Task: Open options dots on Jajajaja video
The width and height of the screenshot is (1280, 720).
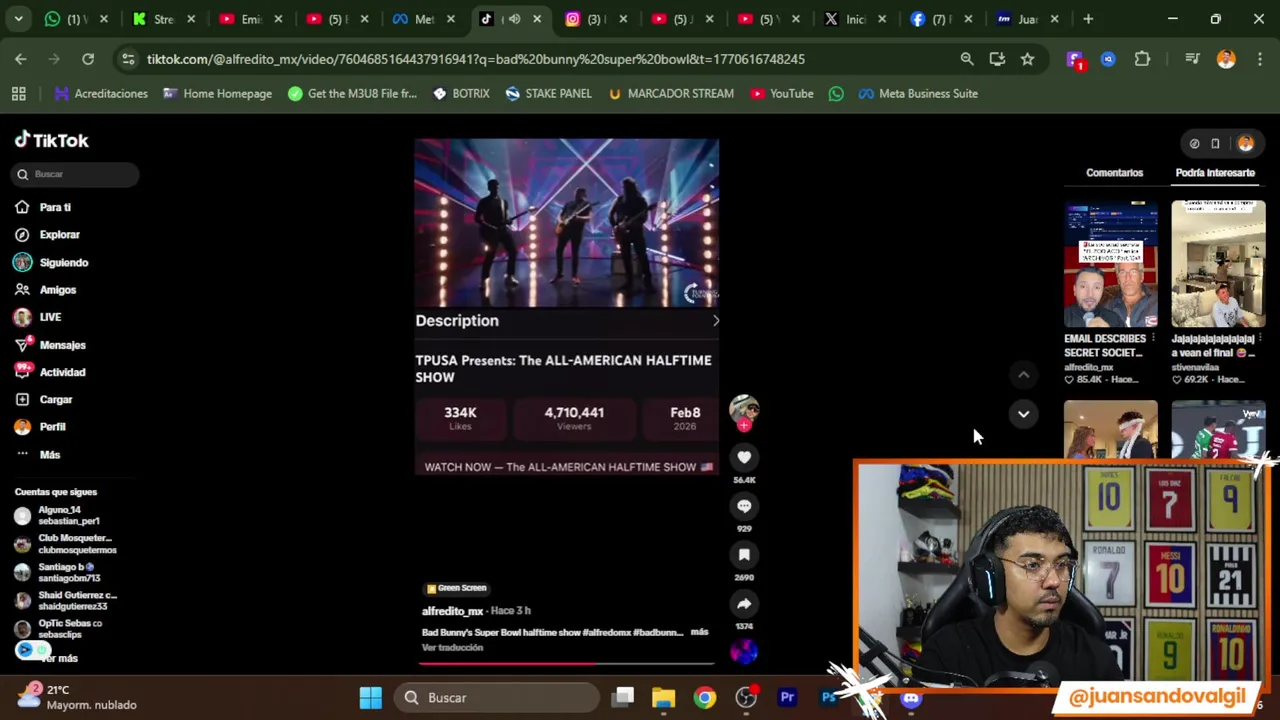Action: [1261, 339]
